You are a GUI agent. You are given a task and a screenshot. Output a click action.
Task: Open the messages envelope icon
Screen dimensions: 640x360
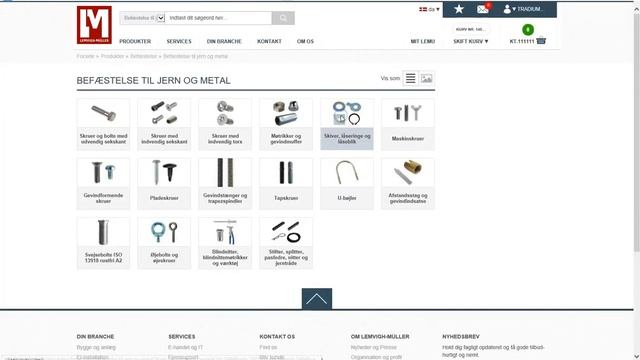(483, 9)
